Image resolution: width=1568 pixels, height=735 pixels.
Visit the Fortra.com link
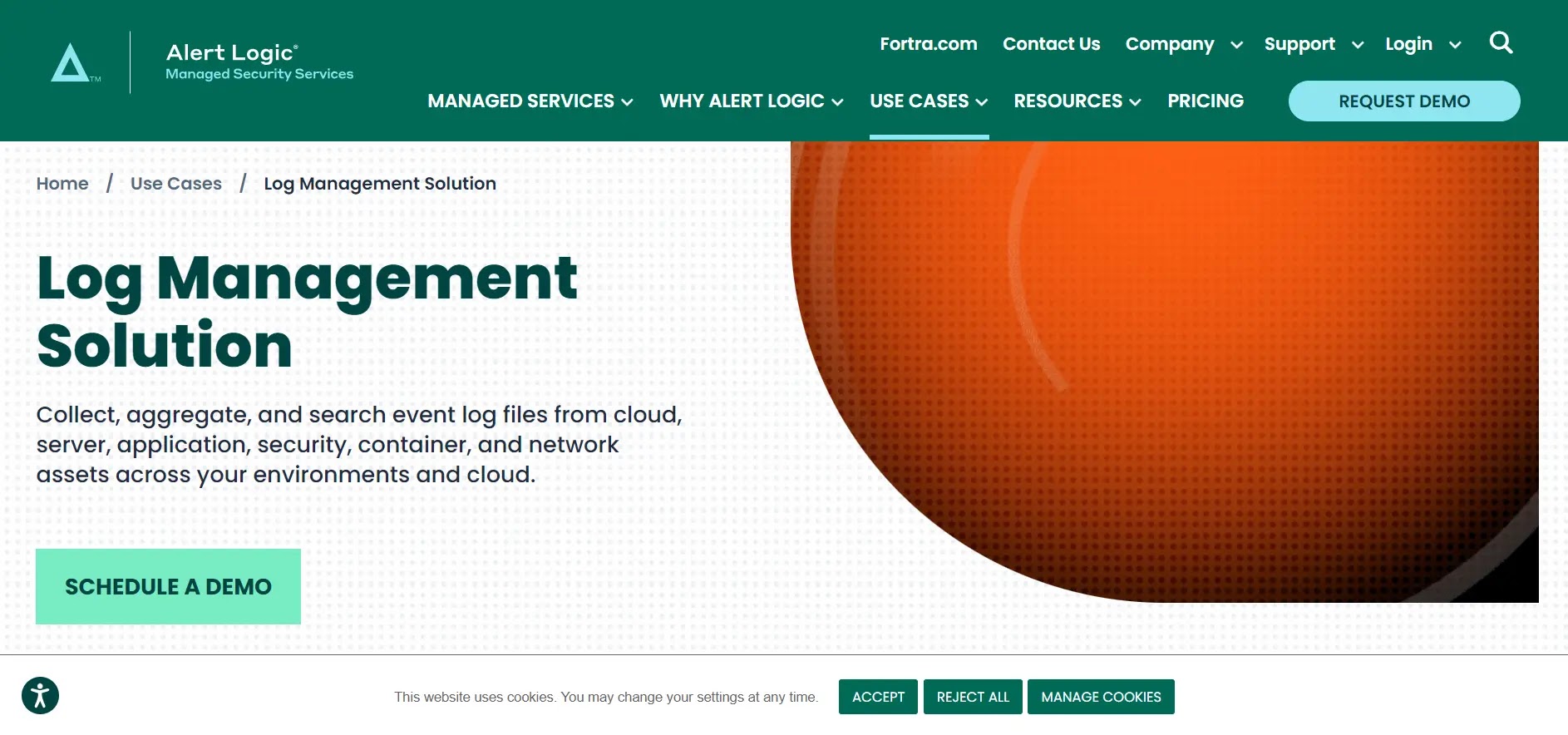[x=928, y=44]
